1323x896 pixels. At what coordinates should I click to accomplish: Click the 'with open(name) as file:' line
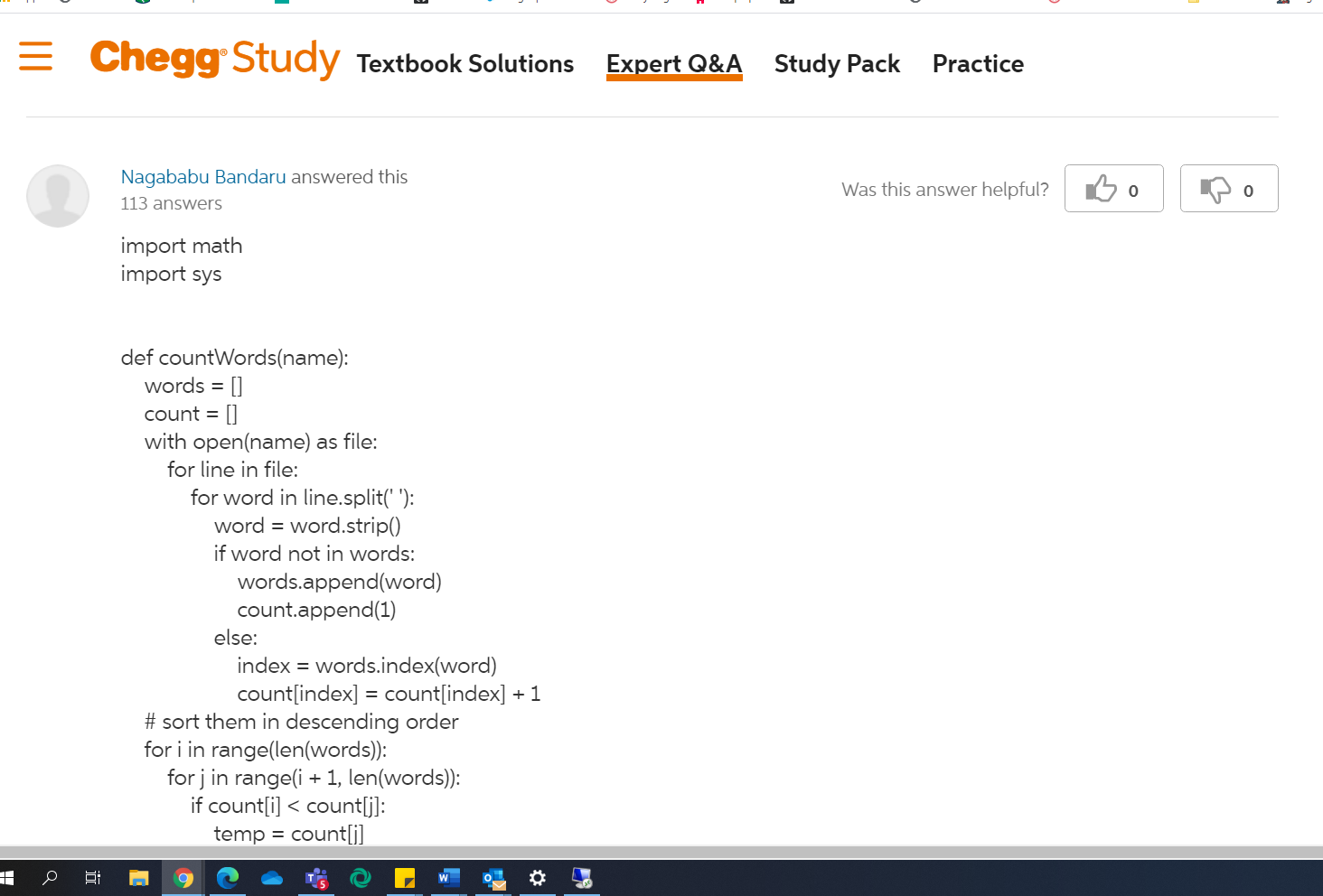(261, 442)
